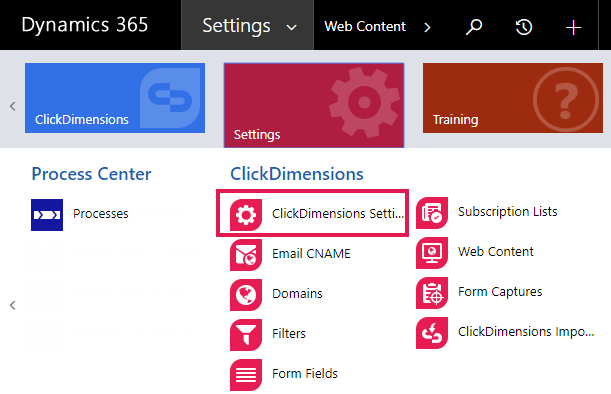
Task: Expand the Web Content breadcrumb chevron
Action: pos(427,27)
